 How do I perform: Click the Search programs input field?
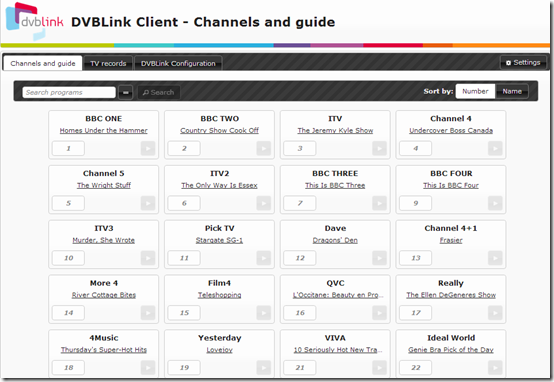tap(69, 92)
